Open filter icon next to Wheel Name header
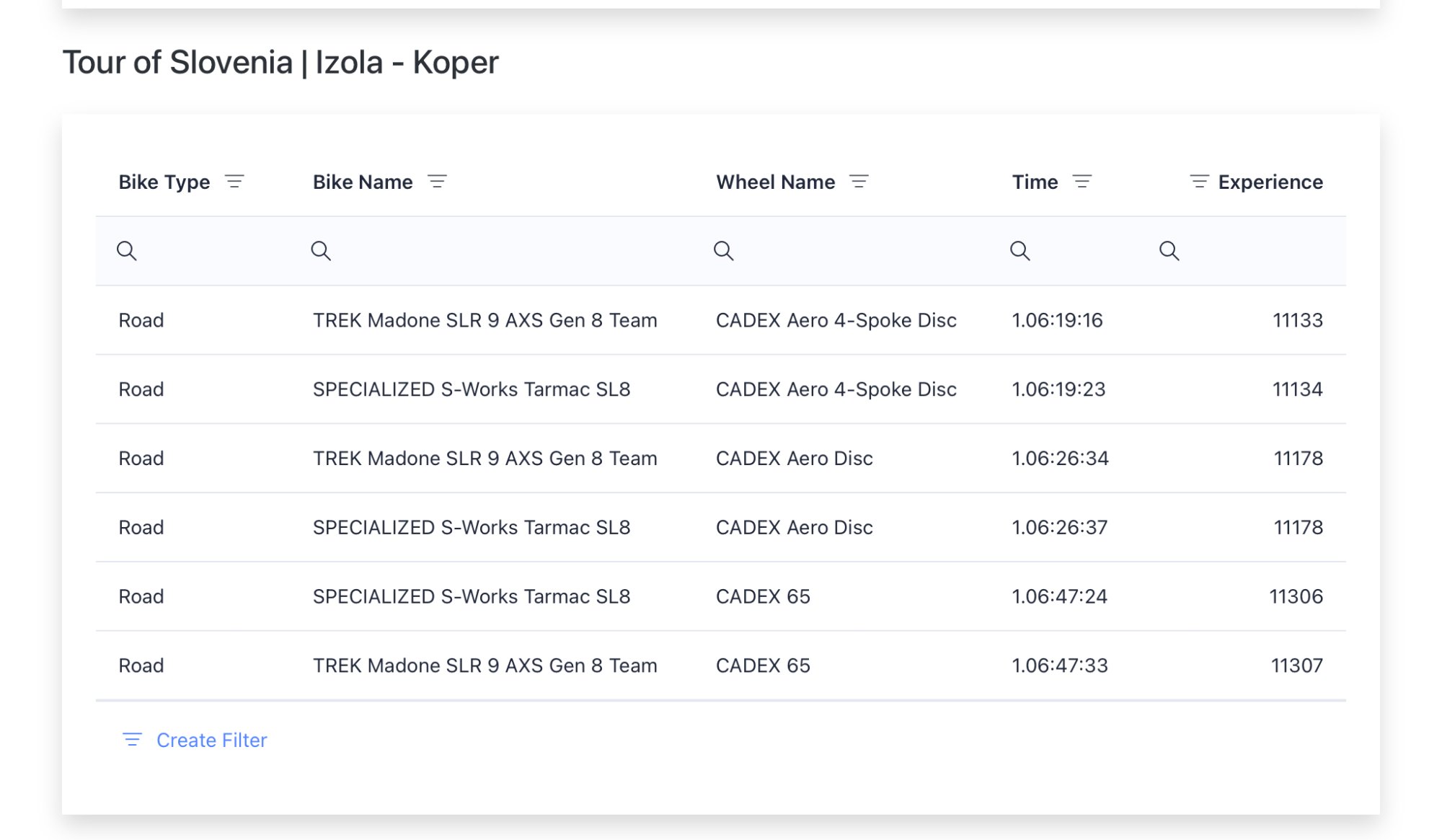Screen dimensions: 1442x840 click(859, 182)
